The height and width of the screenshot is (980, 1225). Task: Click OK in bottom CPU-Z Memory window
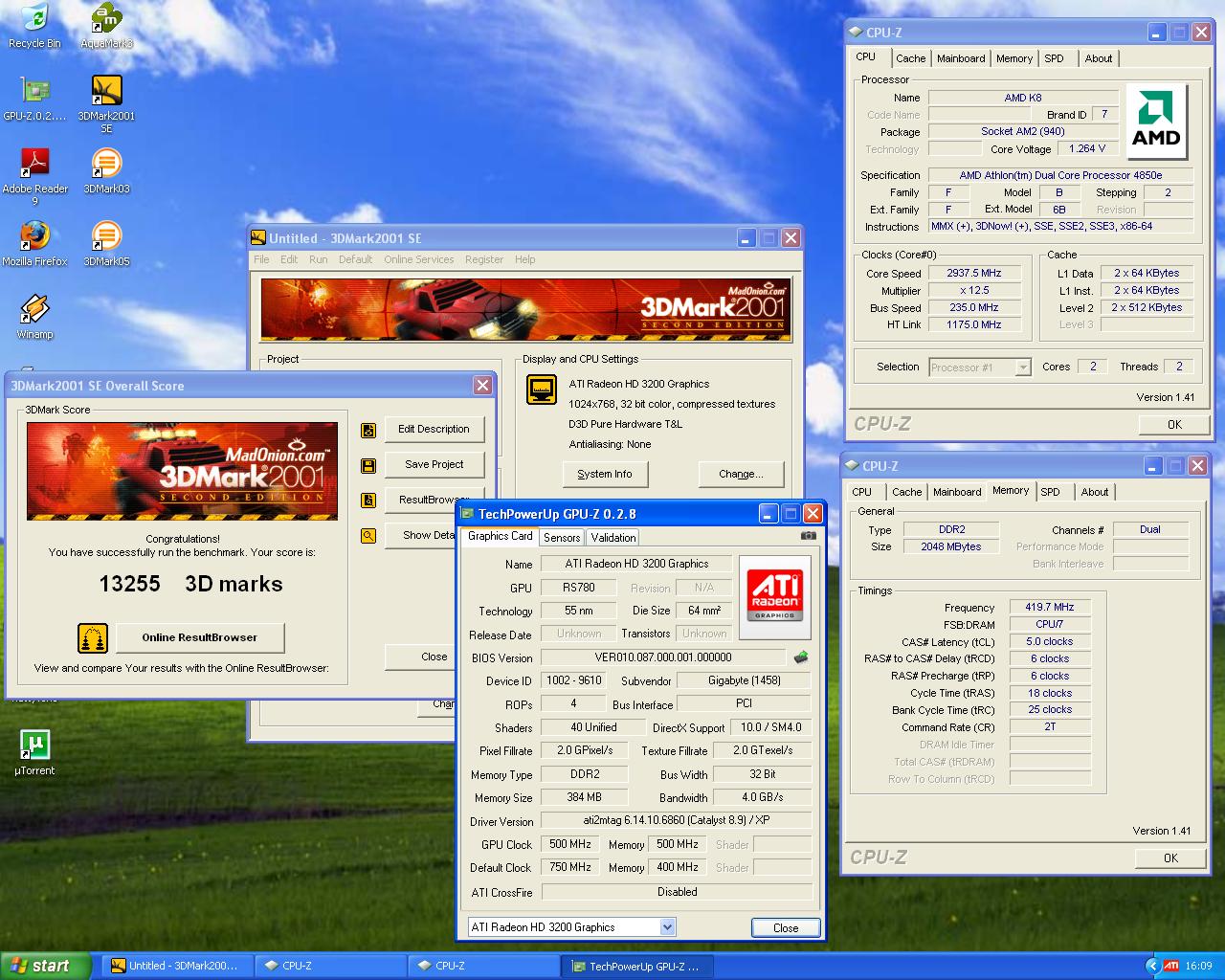1170,858
